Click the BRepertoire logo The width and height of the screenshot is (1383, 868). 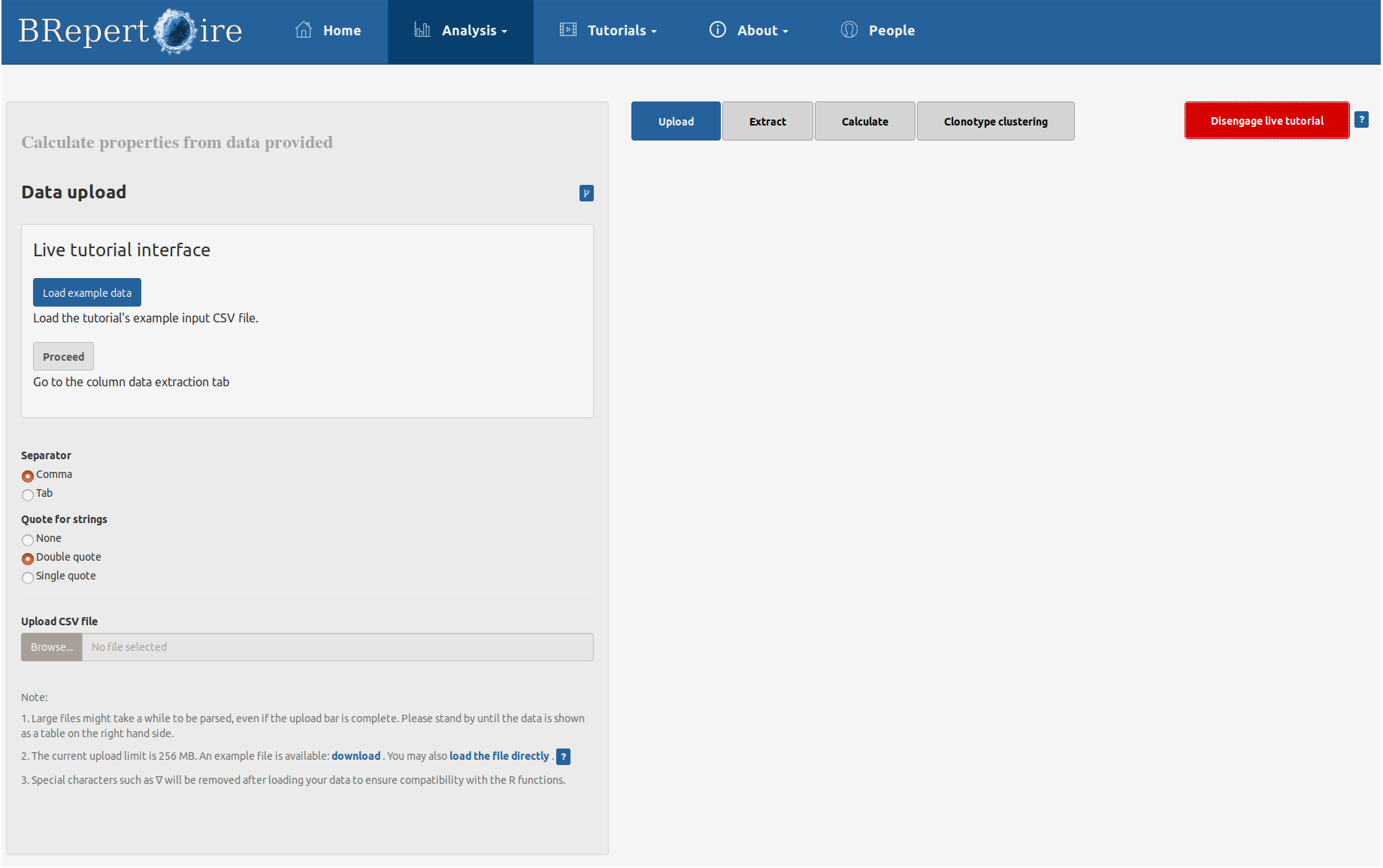[130, 32]
